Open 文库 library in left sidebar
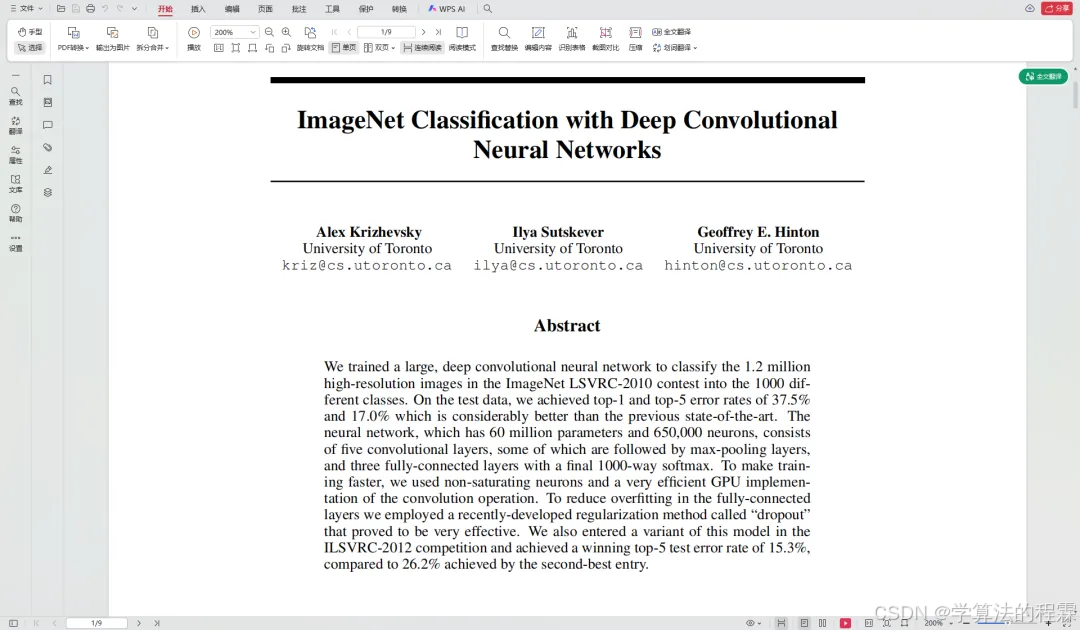 pyautogui.click(x=15, y=184)
